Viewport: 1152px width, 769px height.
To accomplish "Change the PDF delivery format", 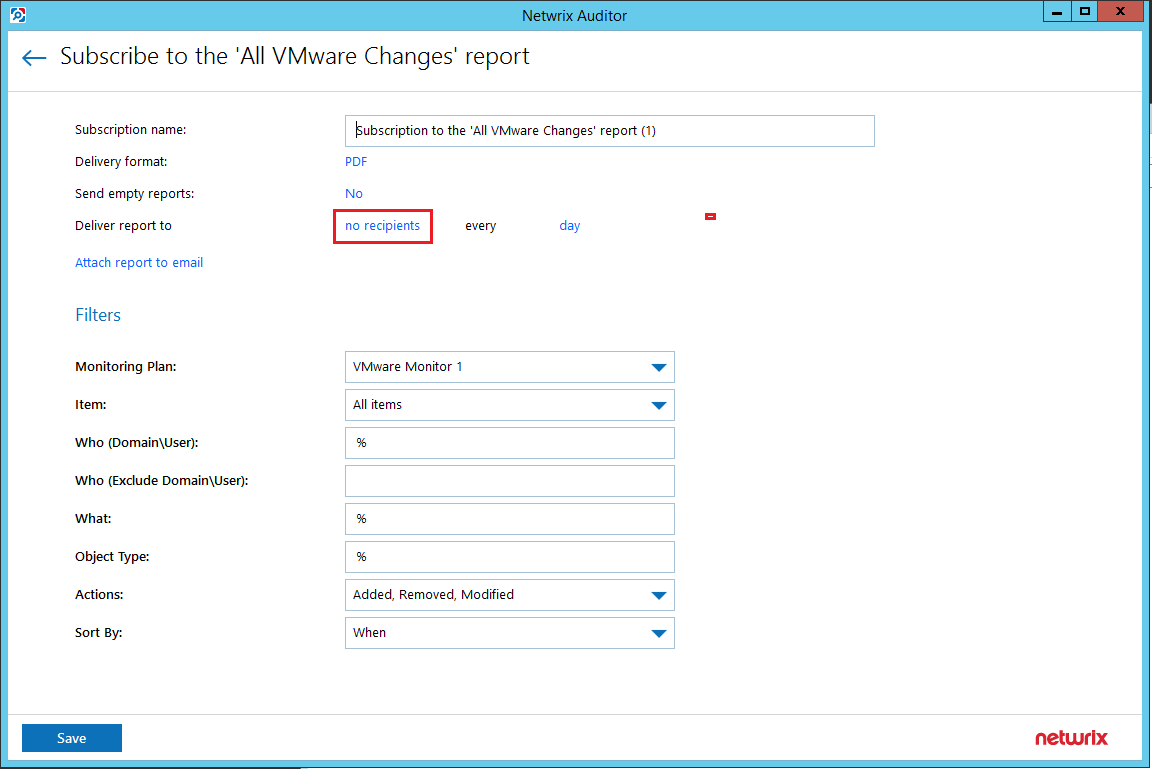I will (x=356, y=162).
